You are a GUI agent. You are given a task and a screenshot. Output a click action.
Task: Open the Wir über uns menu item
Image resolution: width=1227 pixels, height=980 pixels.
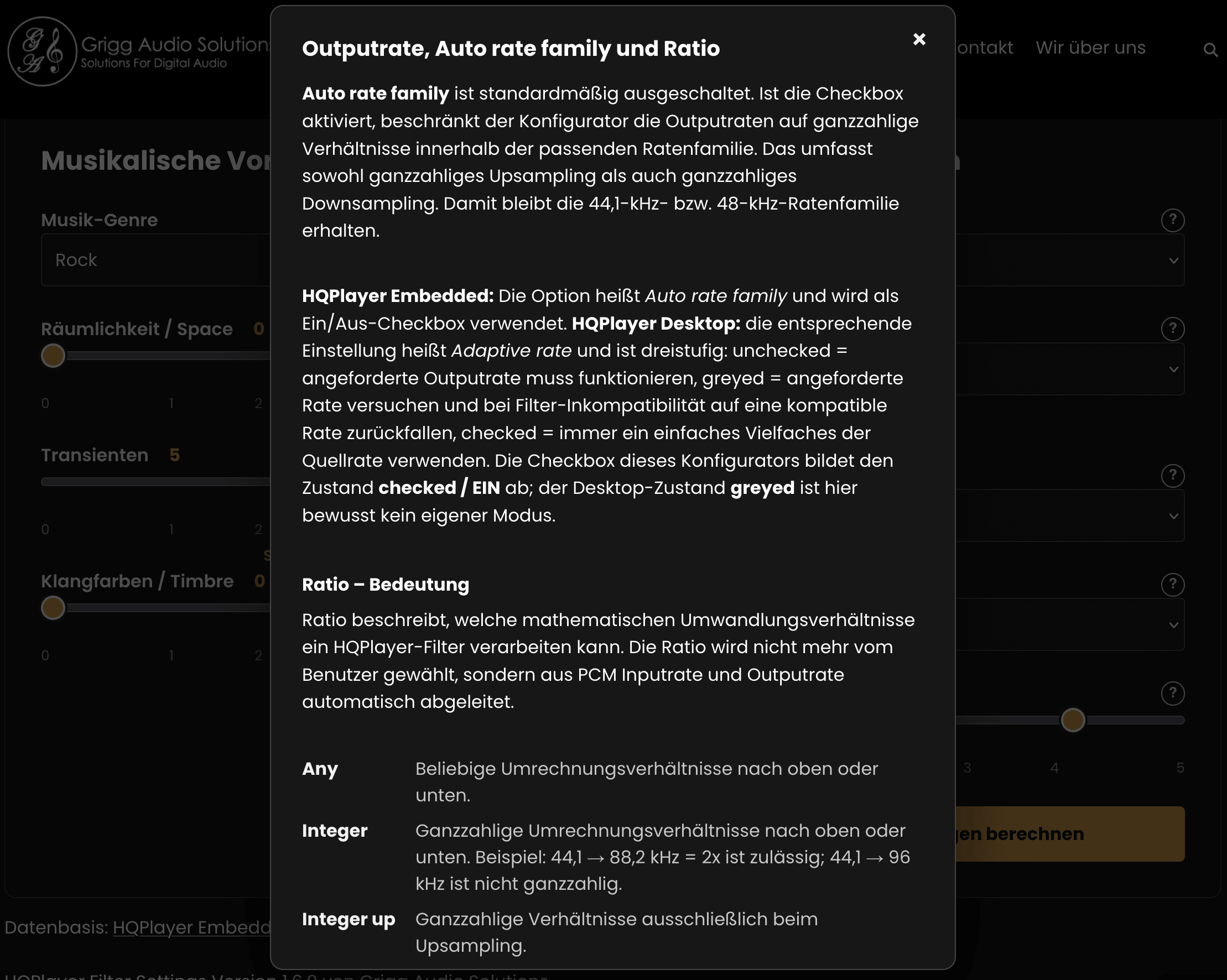coord(1090,48)
